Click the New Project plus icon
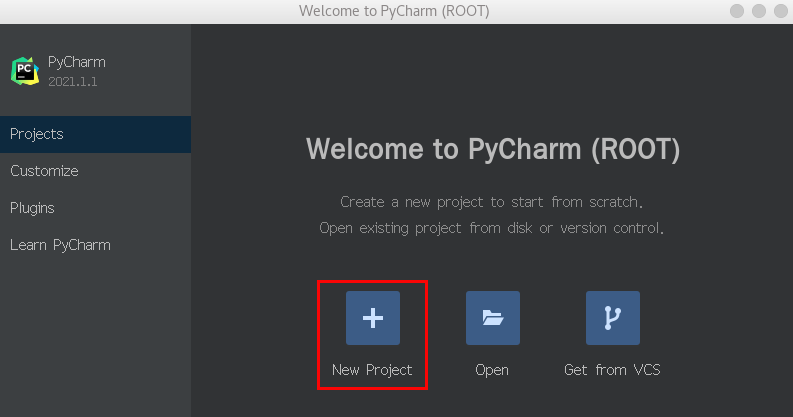Image resolution: width=793 pixels, height=417 pixels. click(373, 318)
